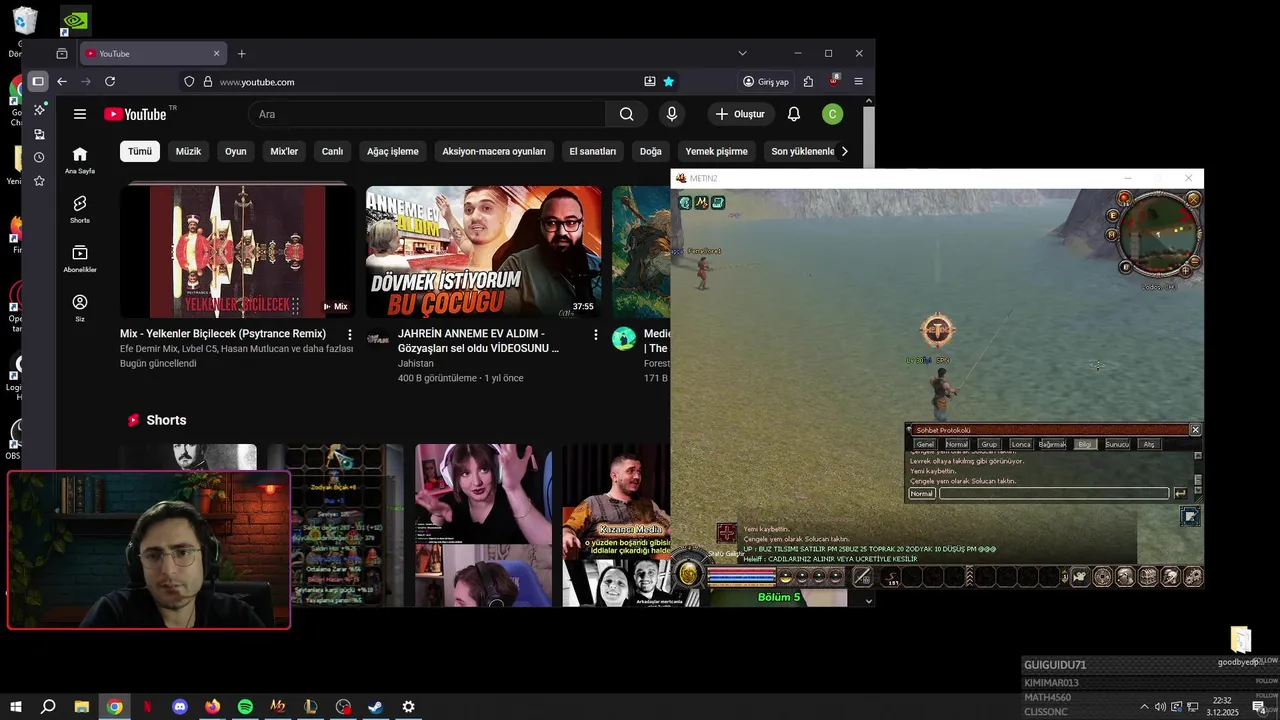Image resolution: width=1280 pixels, height=720 pixels.
Task: Click Giriş yap in the browser toolbar
Action: [x=765, y=82]
